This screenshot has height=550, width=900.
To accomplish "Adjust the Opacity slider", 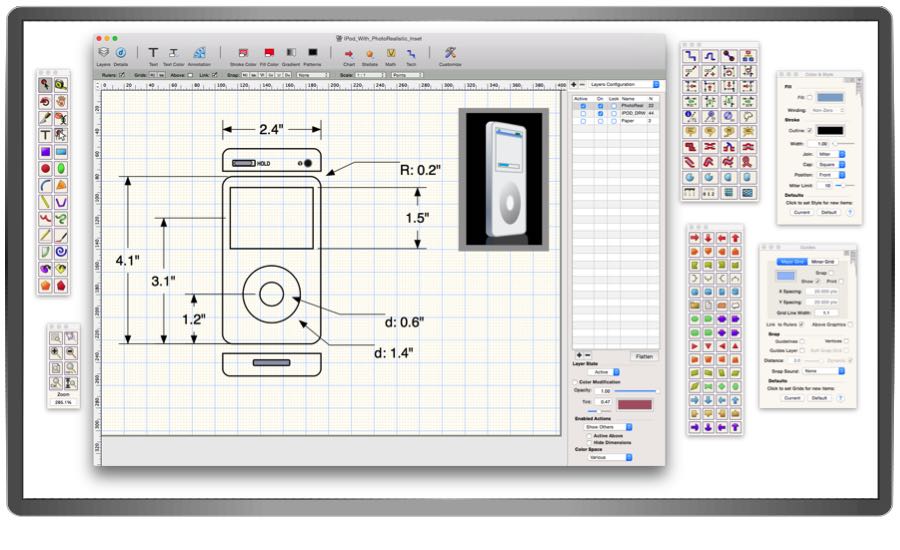I will (635, 391).
